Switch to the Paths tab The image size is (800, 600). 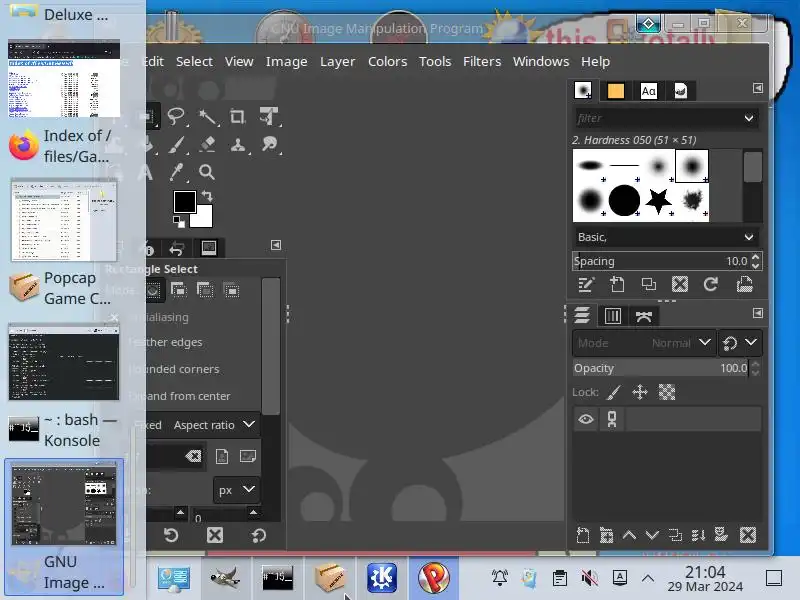pyautogui.click(x=644, y=316)
